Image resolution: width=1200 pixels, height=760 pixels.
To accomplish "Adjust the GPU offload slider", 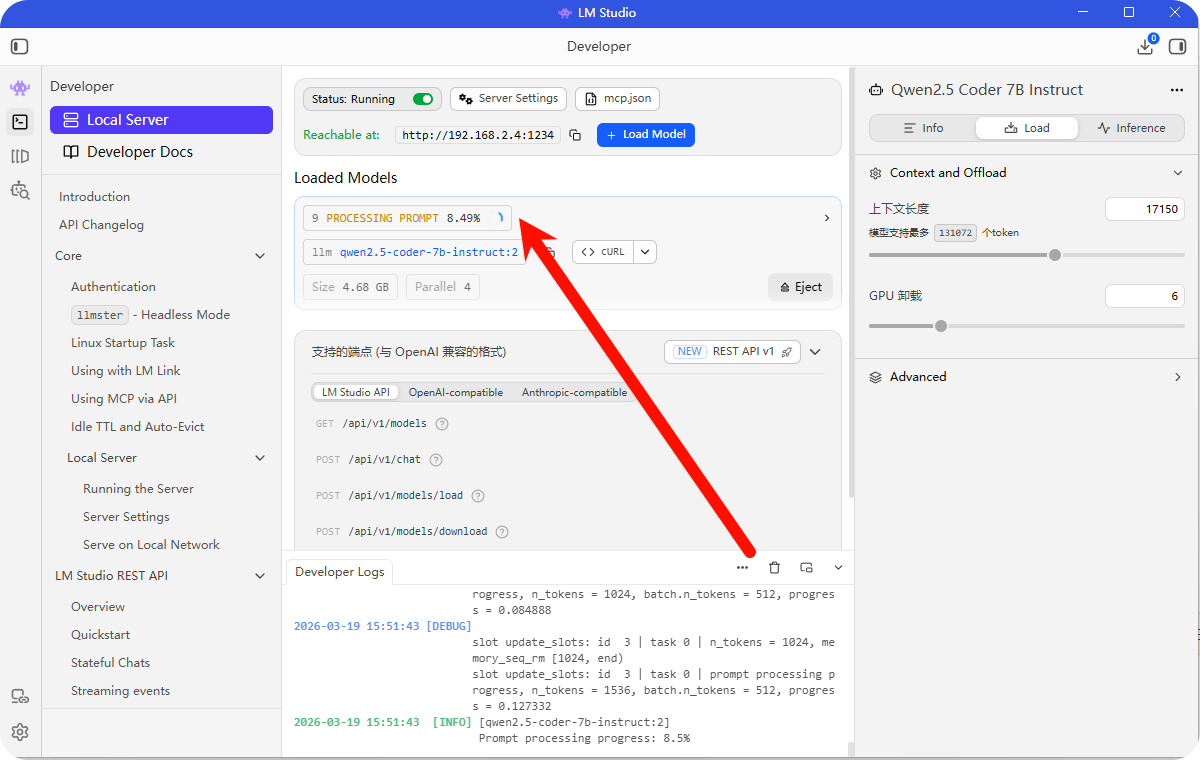I will [940, 326].
